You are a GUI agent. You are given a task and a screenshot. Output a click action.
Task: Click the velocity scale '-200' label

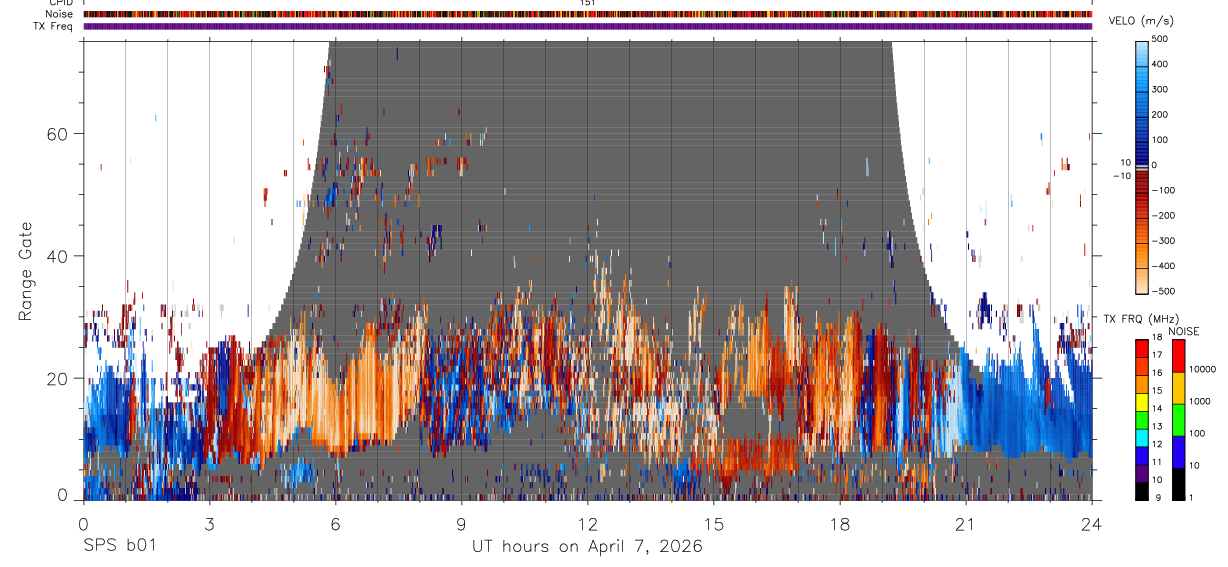[1163, 215]
